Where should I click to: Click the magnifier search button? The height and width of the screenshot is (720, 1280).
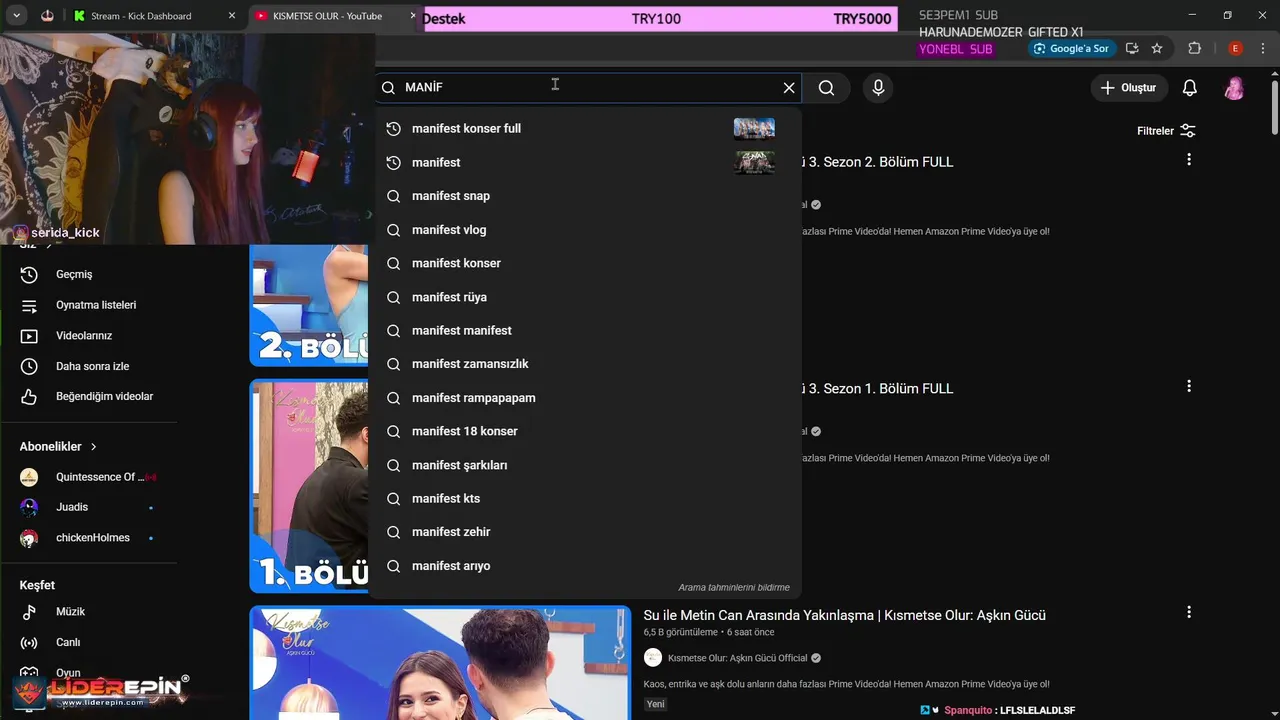826,88
